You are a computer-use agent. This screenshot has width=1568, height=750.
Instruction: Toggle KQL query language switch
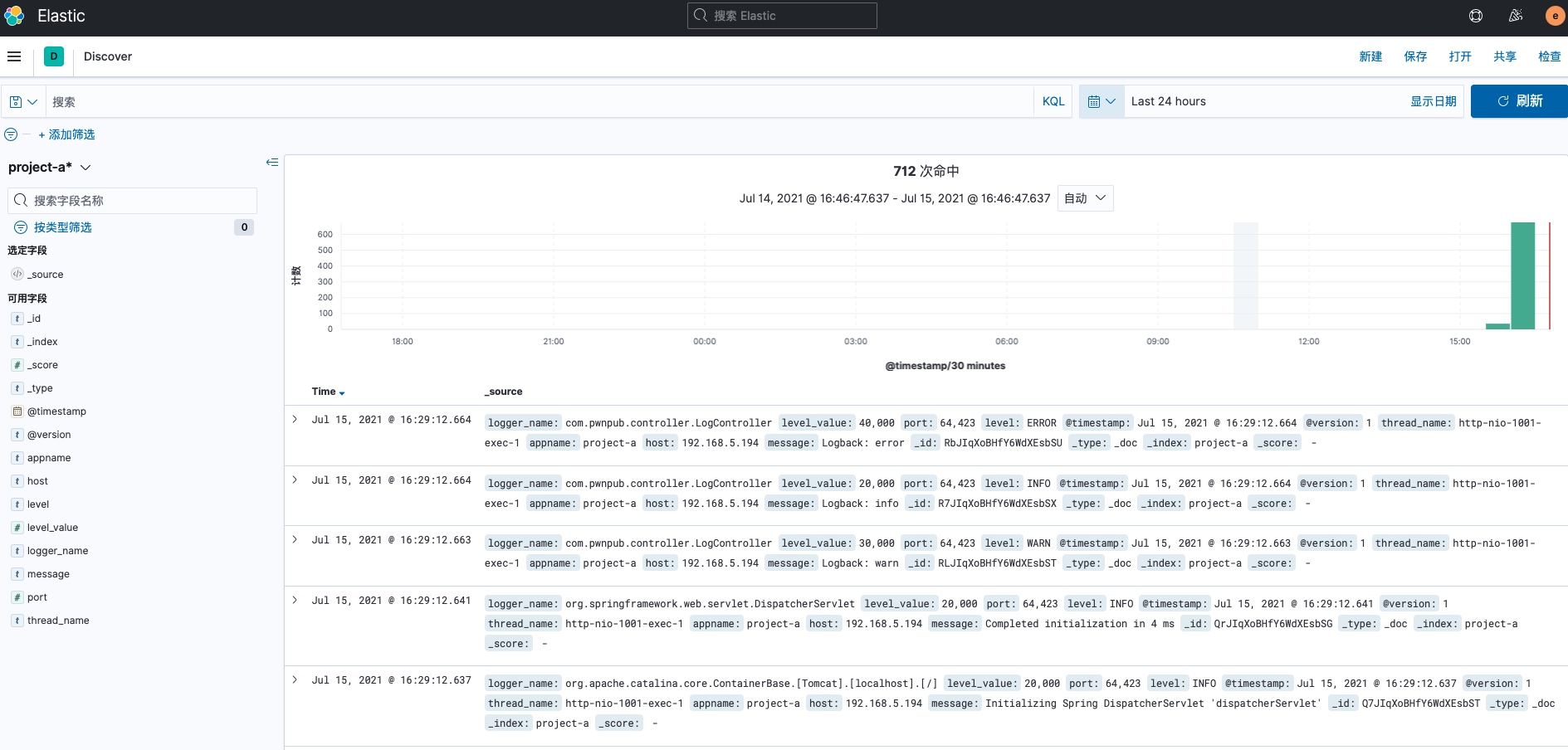(1053, 101)
